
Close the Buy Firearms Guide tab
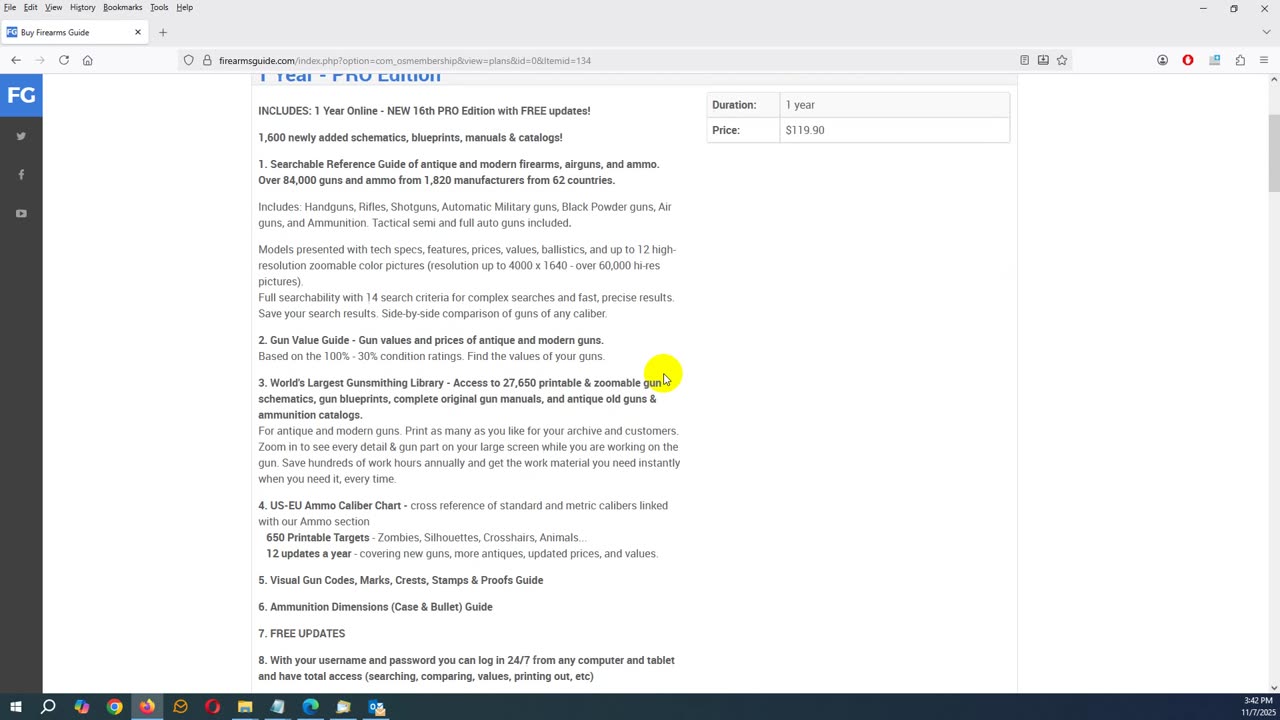[138, 32]
